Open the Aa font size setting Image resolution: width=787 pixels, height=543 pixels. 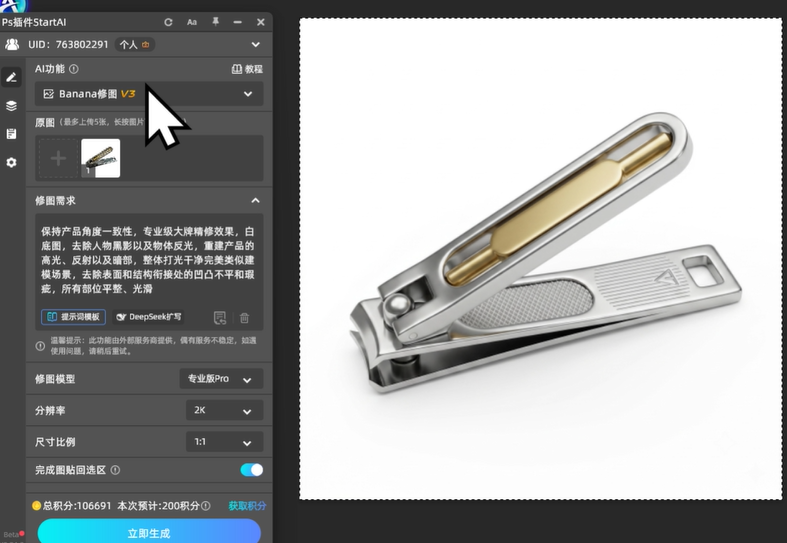[x=192, y=22]
